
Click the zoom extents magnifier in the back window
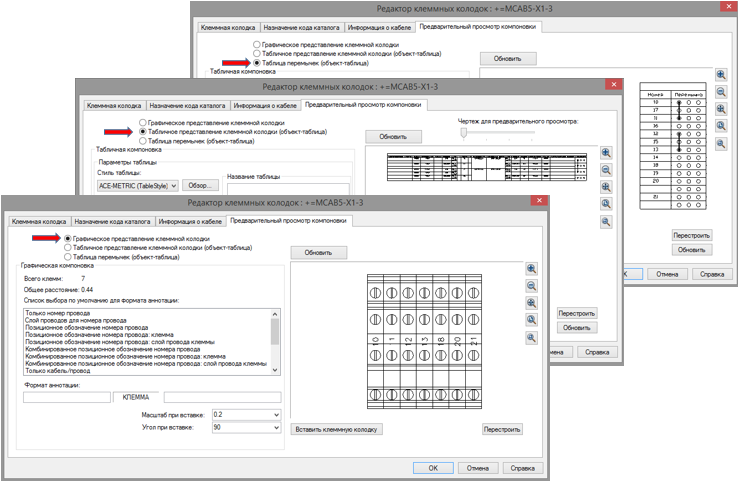click(721, 109)
